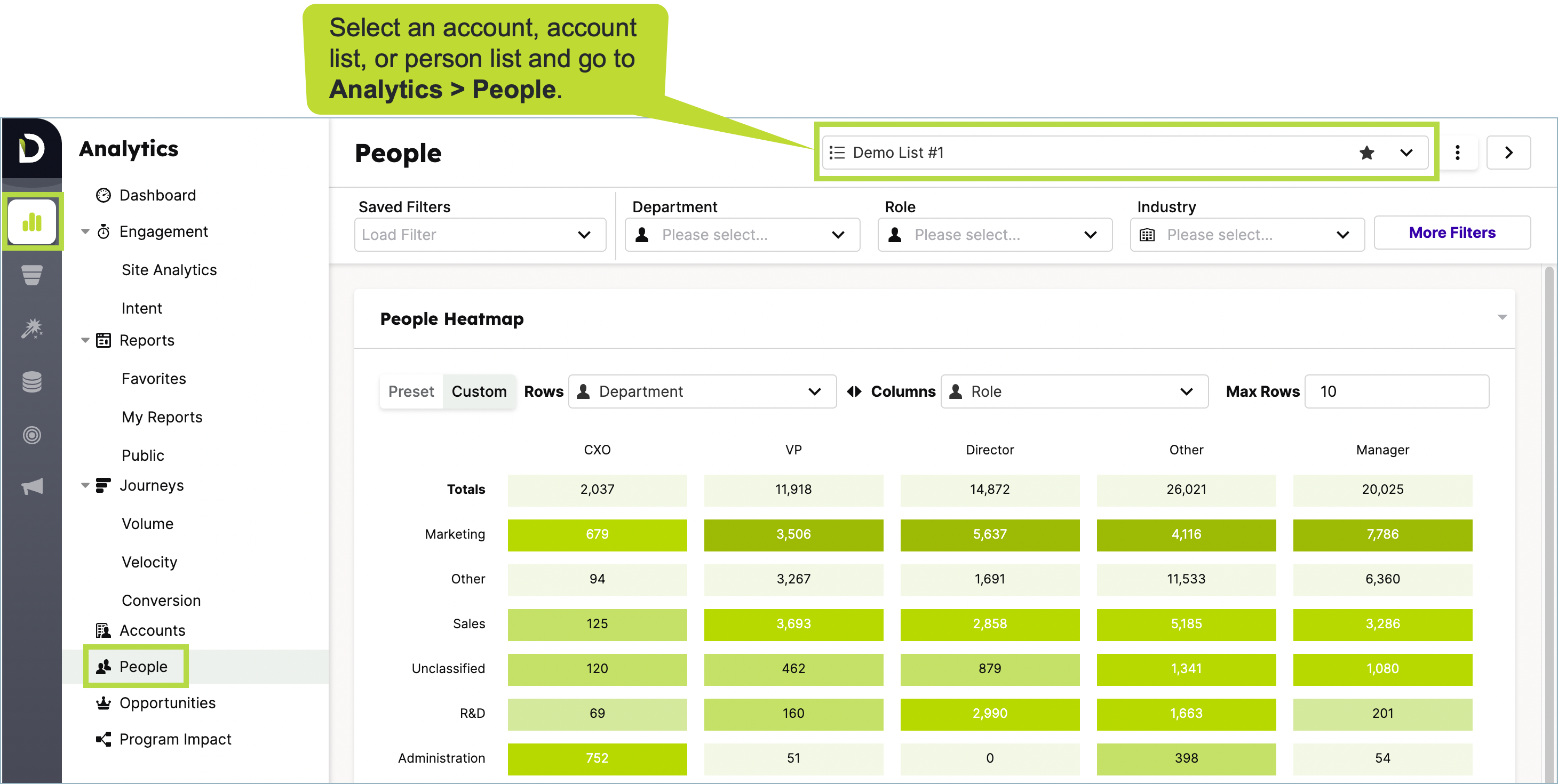Click the Industry building grid icon
The image size is (1558, 784).
click(x=1147, y=235)
